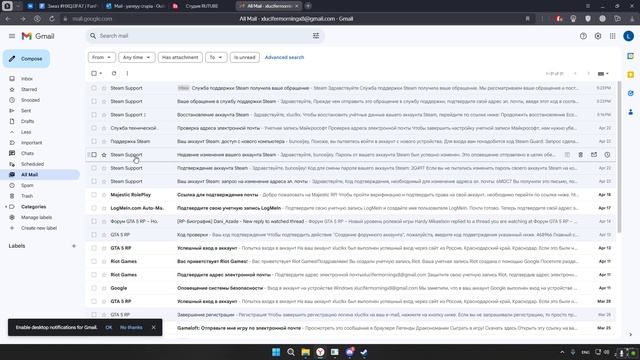640x360 pixels.
Task: Reload the browser page
Action: [52, 19]
